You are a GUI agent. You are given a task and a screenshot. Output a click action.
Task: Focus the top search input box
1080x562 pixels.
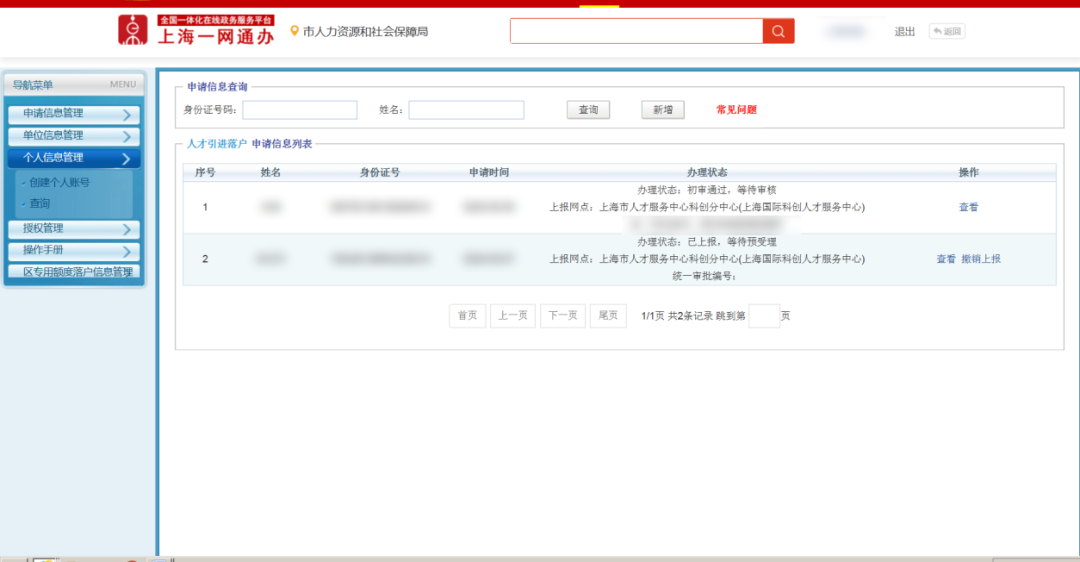pos(636,31)
